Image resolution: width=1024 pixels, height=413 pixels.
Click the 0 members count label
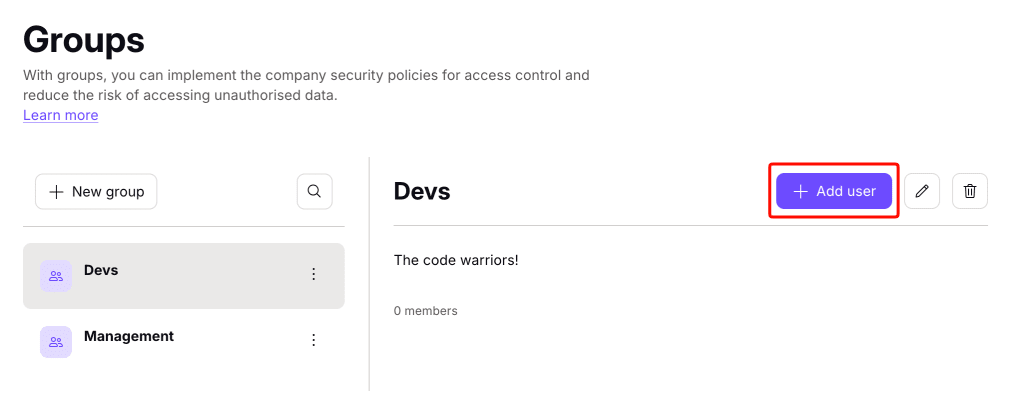(x=426, y=311)
